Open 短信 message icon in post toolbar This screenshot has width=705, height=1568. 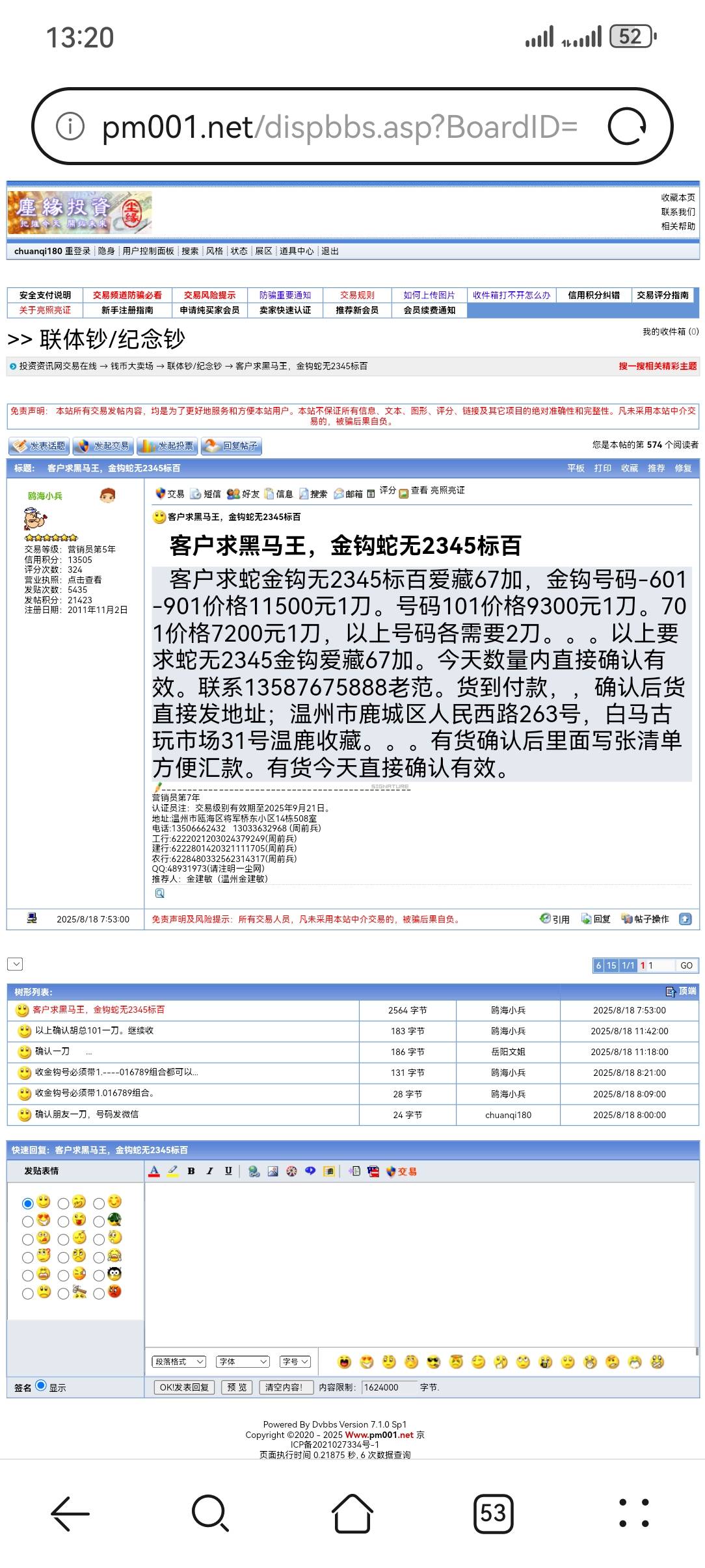[206, 494]
